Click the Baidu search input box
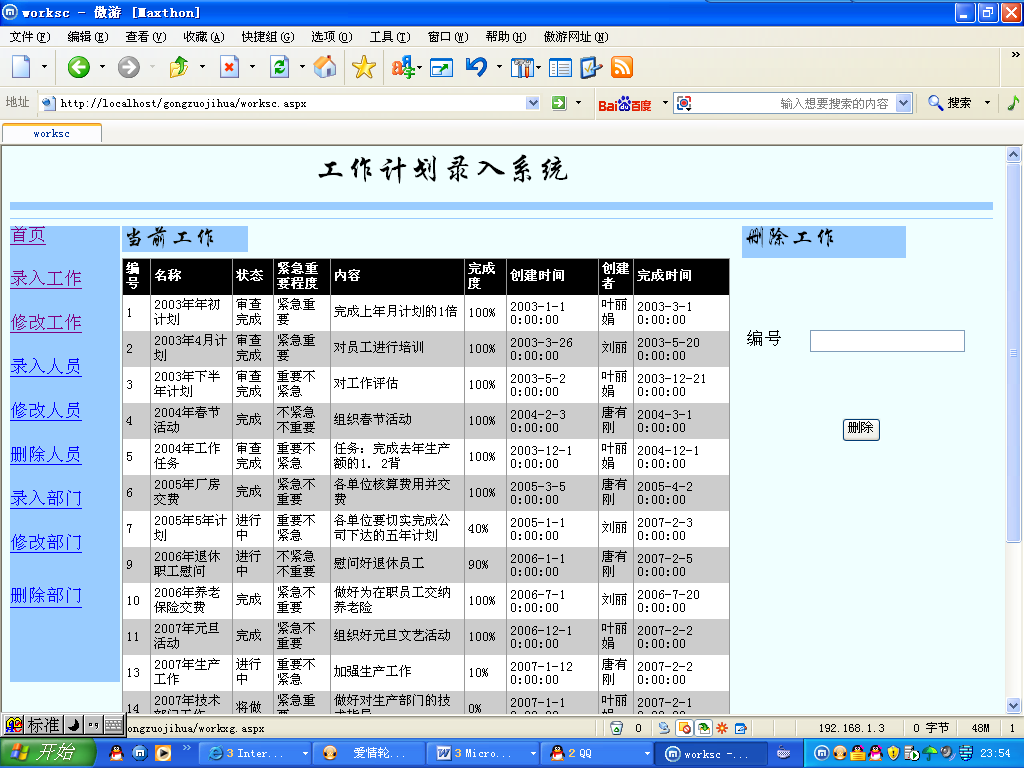The width and height of the screenshot is (1024, 768). coord(793,103)
